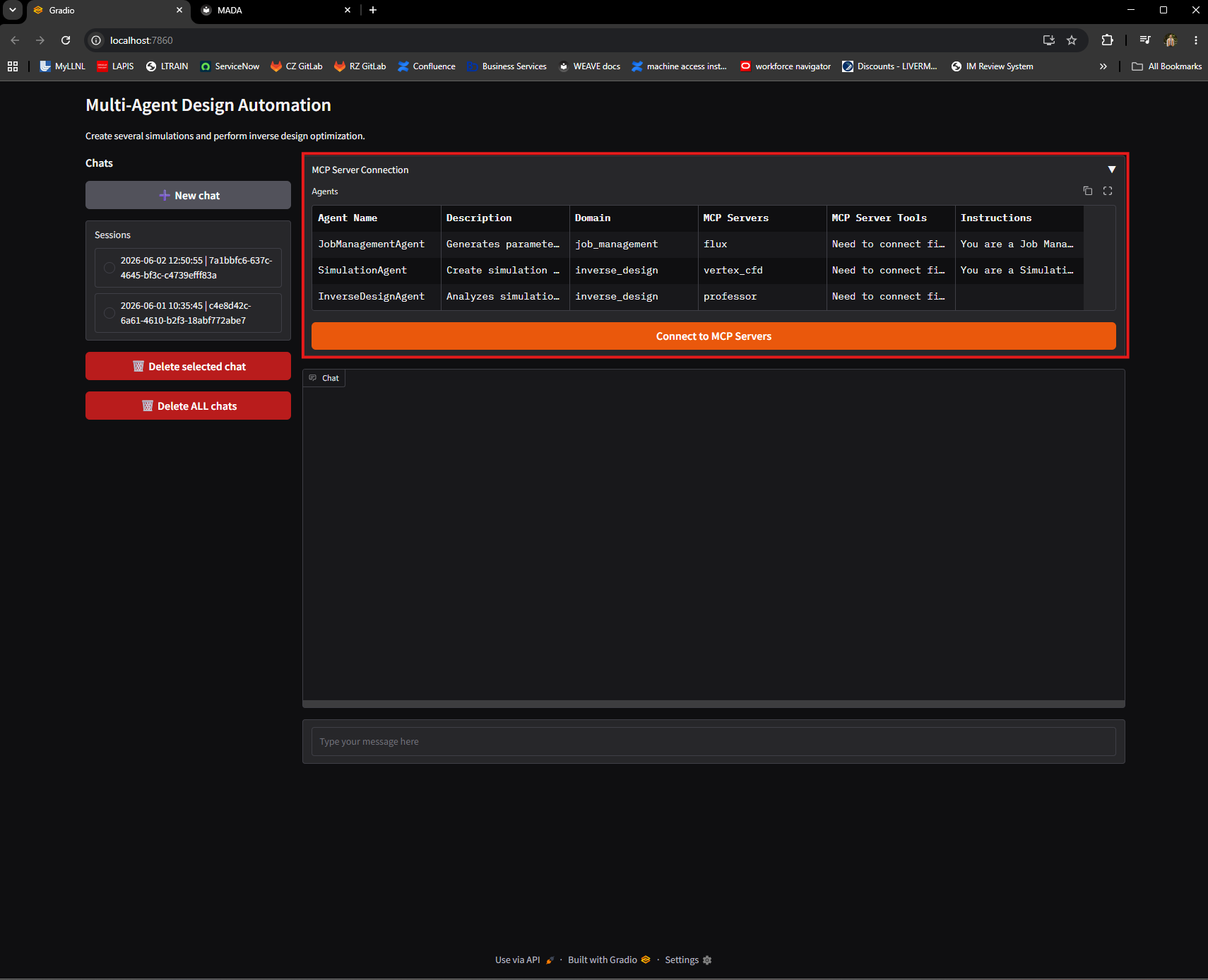Bookmark this page with the star icon
The image size is (1208, 980).
point(1072,40)
